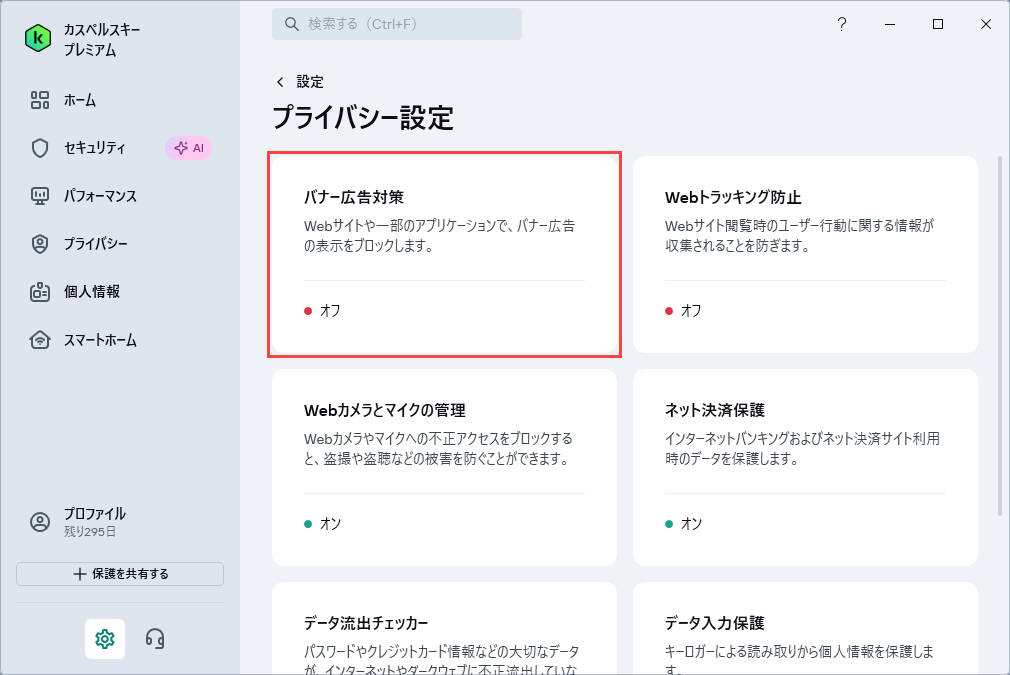Click the vertical scrollbar of settings list
Viewport: 1010px width, 675px height.
click(x=1000, y=335)
